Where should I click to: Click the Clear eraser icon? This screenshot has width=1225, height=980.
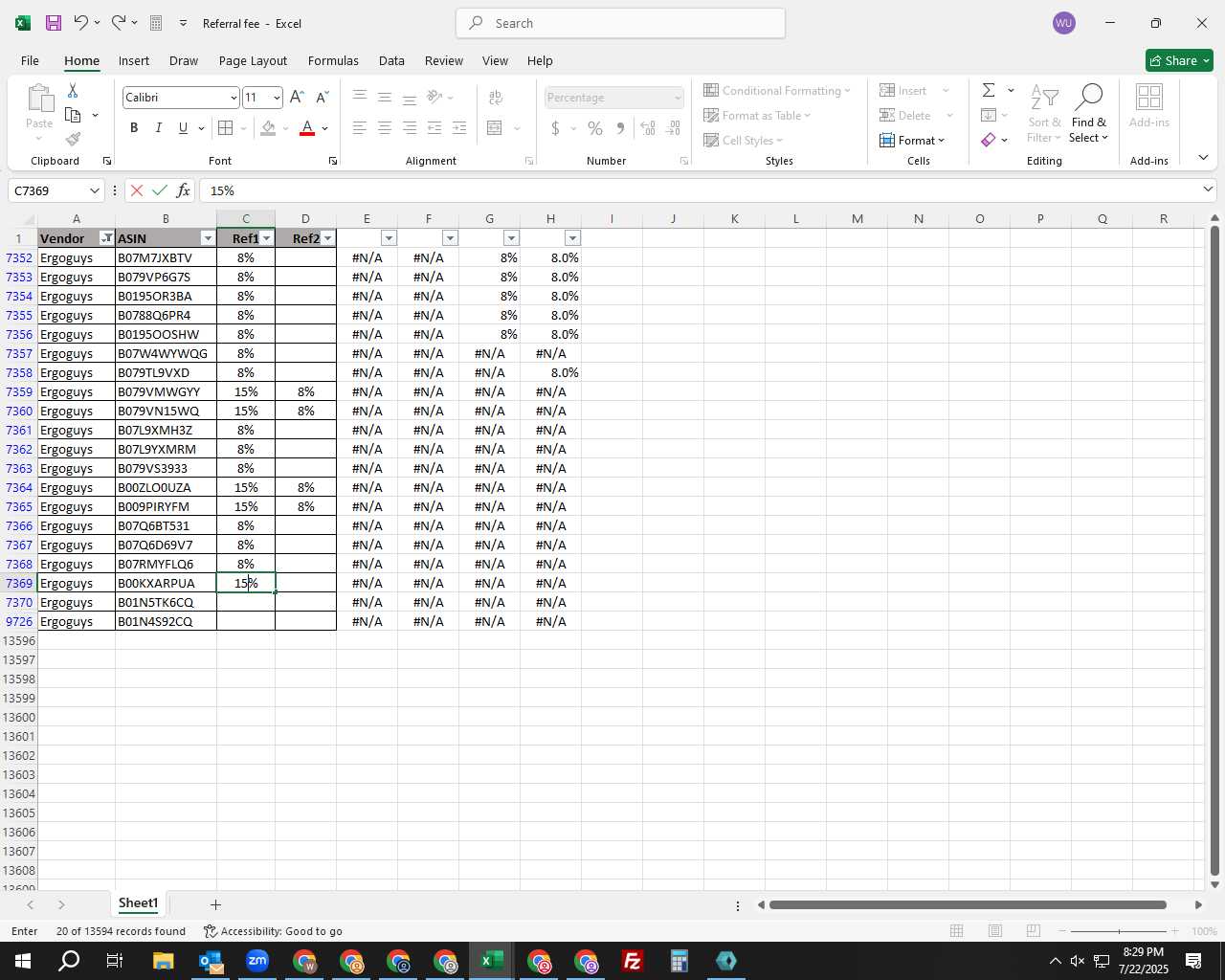[989, 140]
